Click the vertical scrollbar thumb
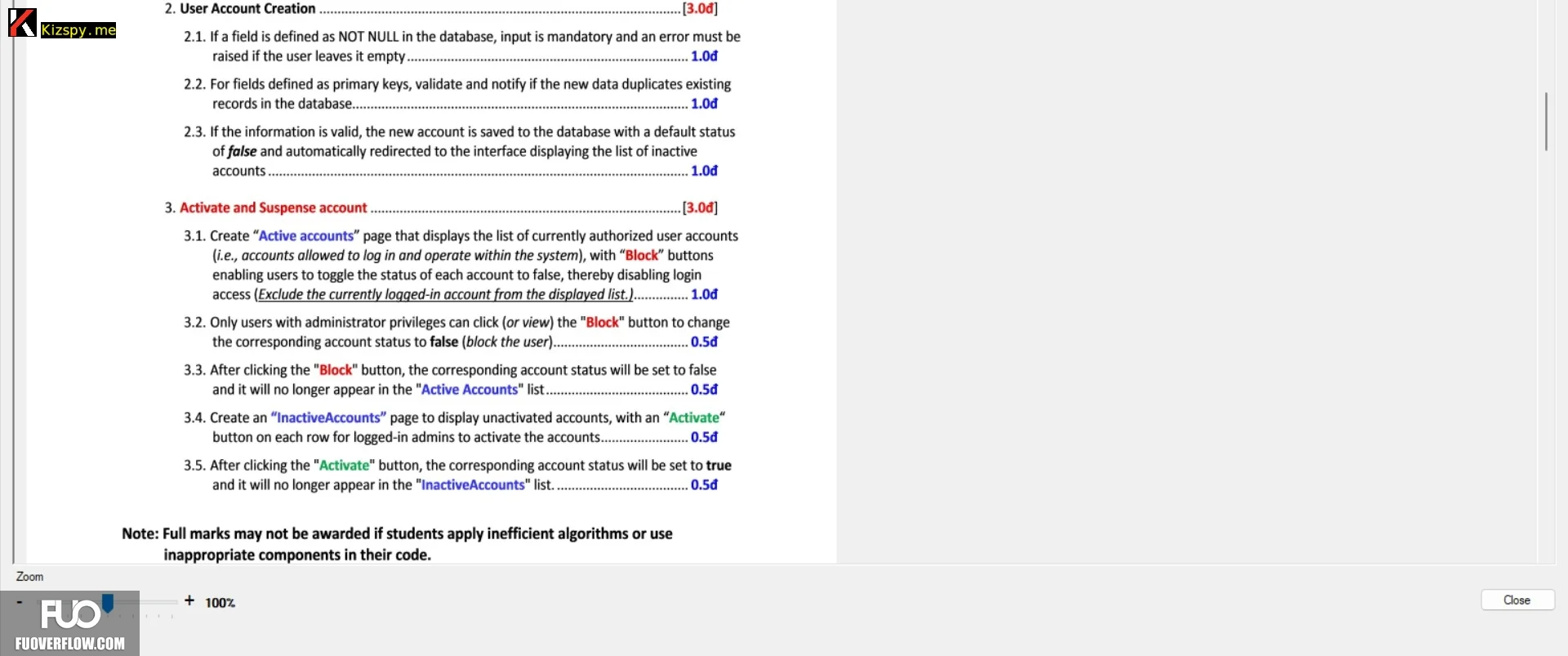Image resolution: width=1568 pixels, height=656 pixels. coord(1546,121)
